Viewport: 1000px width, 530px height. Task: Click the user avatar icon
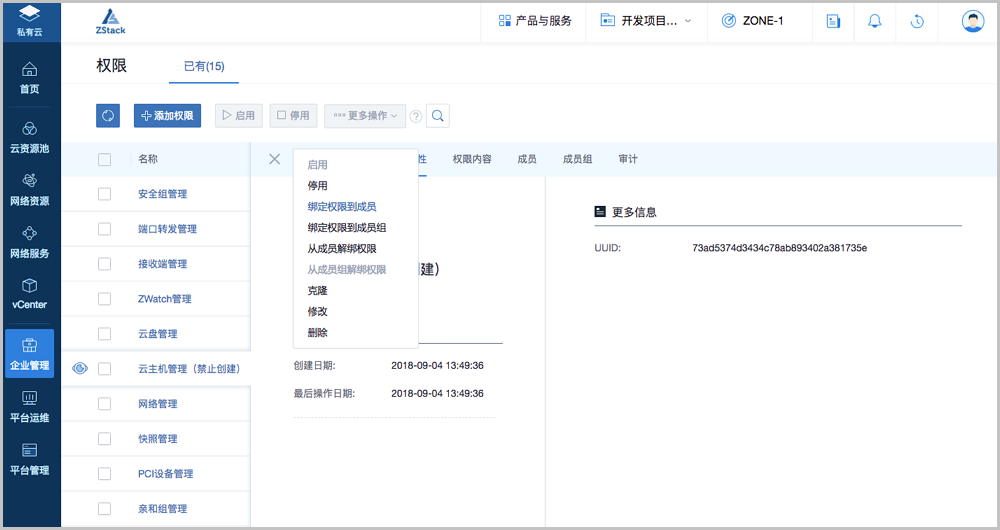[x=972, y=21]
